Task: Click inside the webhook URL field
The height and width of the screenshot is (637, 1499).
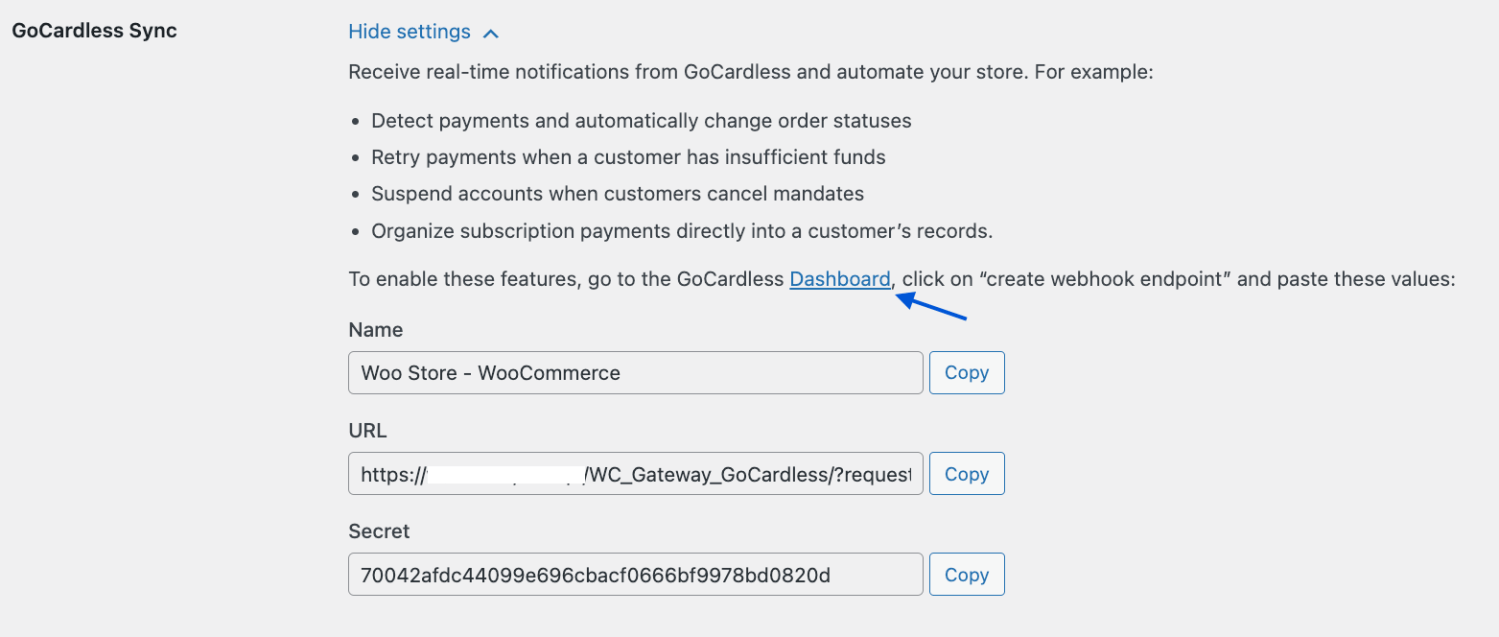Action: coord(635,473)
